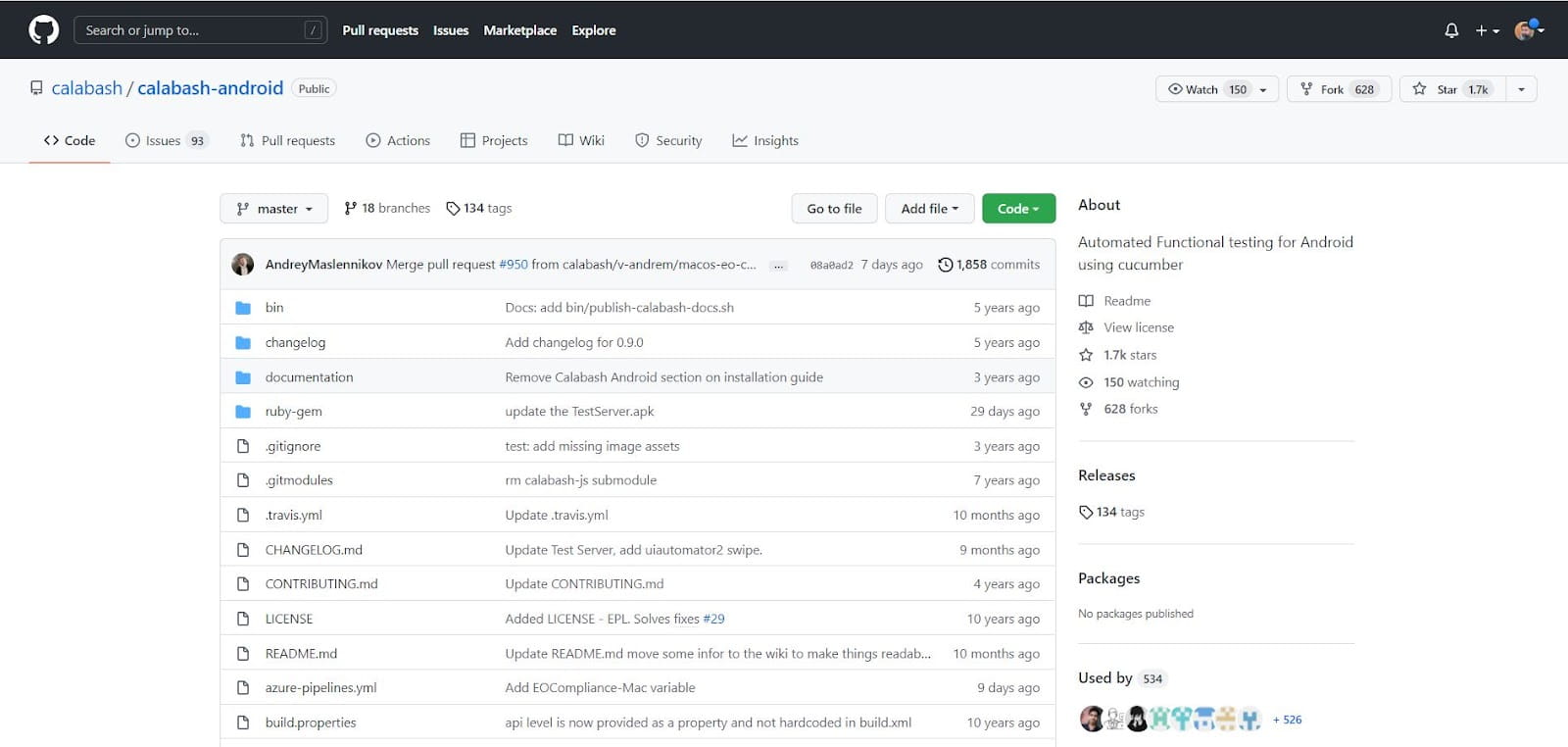Click the LICENSE file icon
The height and width of the screenshot is (747, 1568).
[243, 619]
